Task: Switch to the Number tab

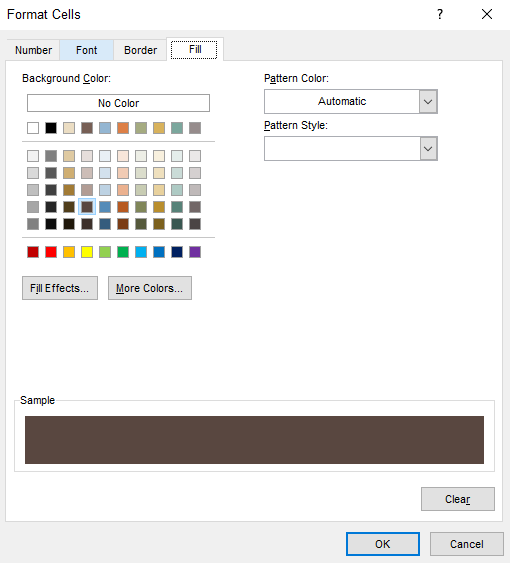Action: (33, 50)
